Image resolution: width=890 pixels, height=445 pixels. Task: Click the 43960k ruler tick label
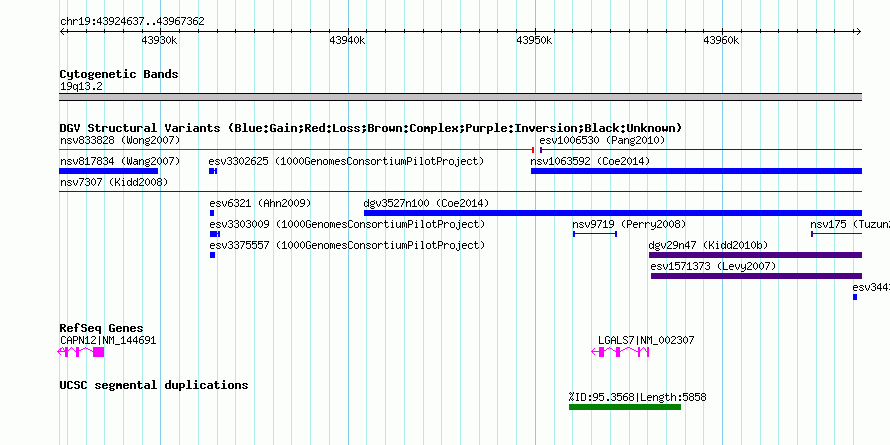pyautogui.click(x=721, y=40)
